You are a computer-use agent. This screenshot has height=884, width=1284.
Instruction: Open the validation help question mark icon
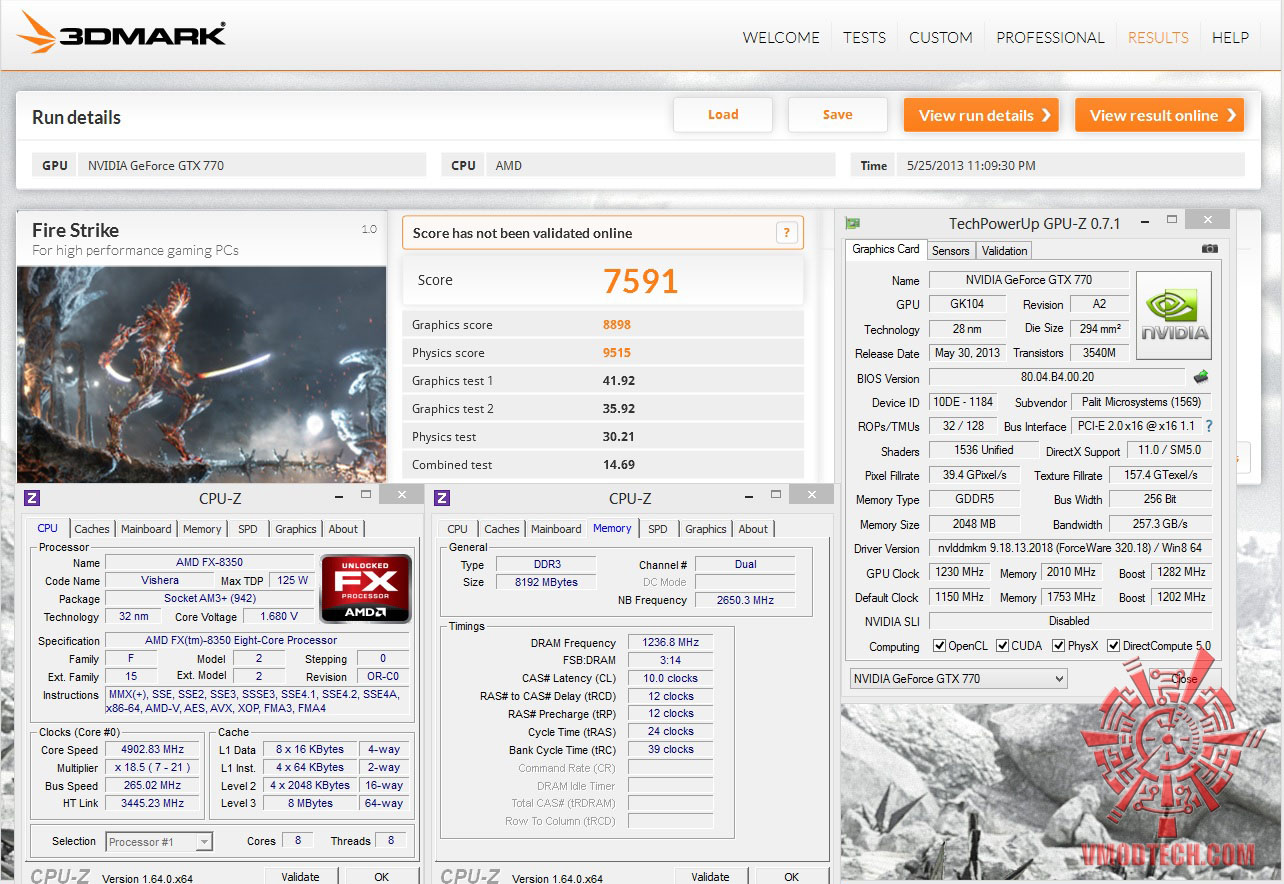tap(788, 233)
